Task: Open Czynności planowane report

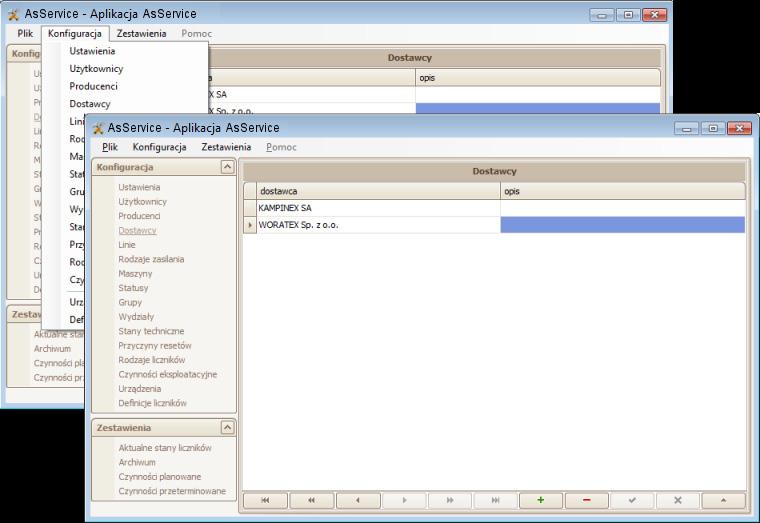Action: pyautogui.click(x=159, y=476)
